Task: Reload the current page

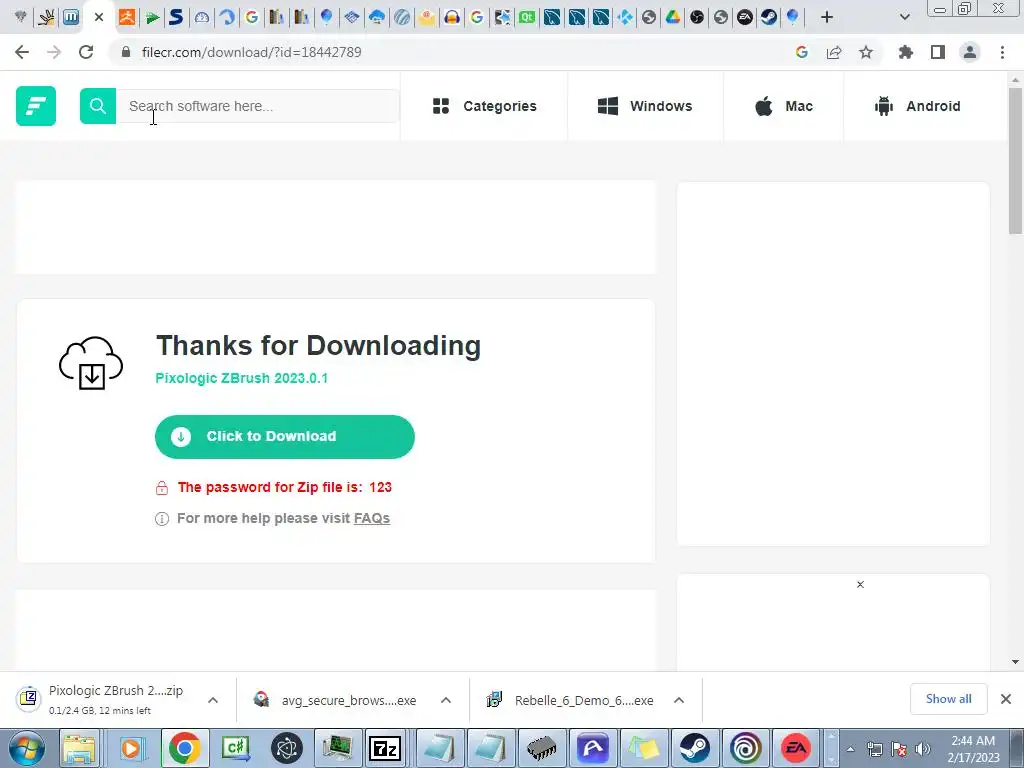Action: (86, 52)
